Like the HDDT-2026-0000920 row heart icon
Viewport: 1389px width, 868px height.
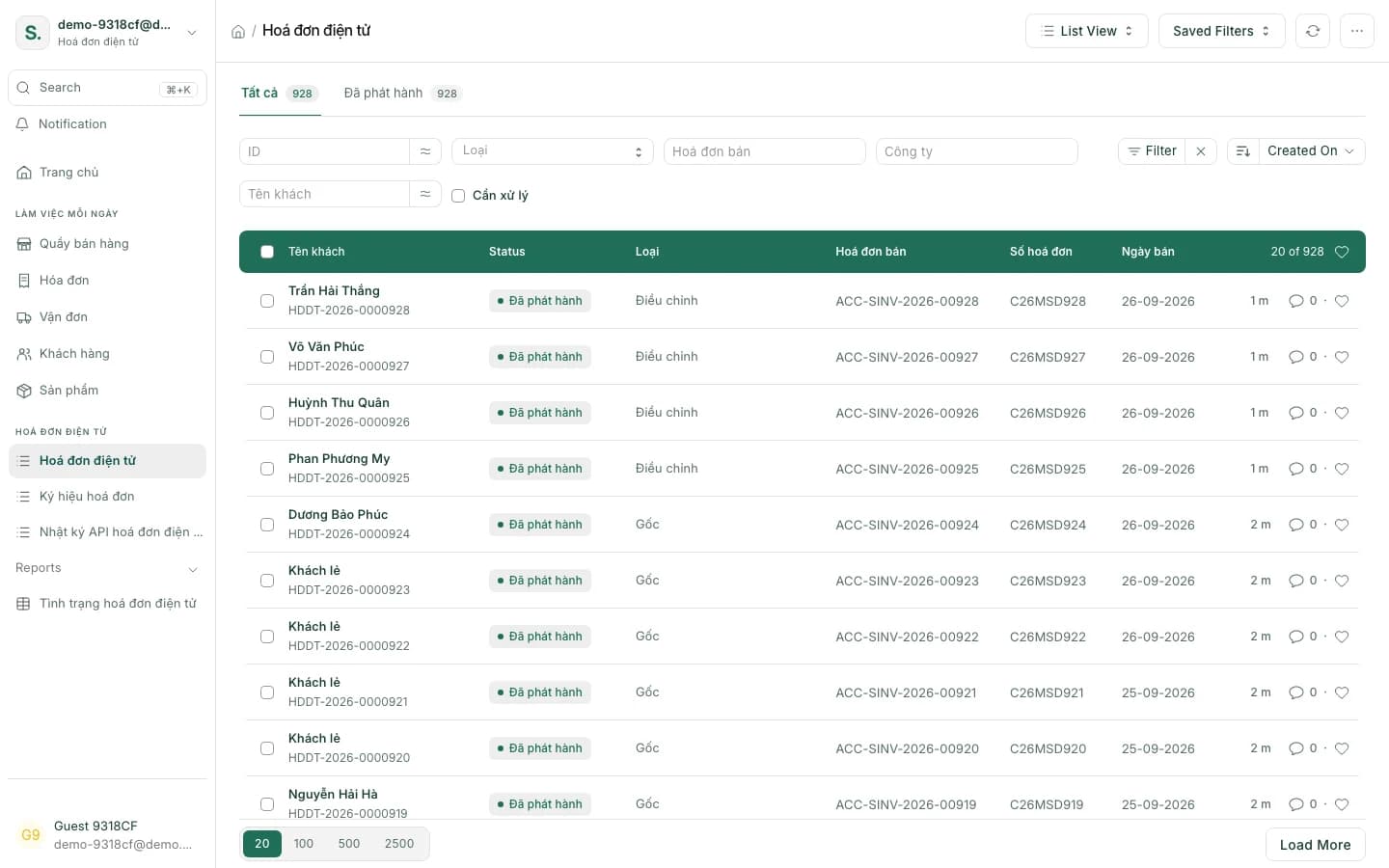[1342, 748]
